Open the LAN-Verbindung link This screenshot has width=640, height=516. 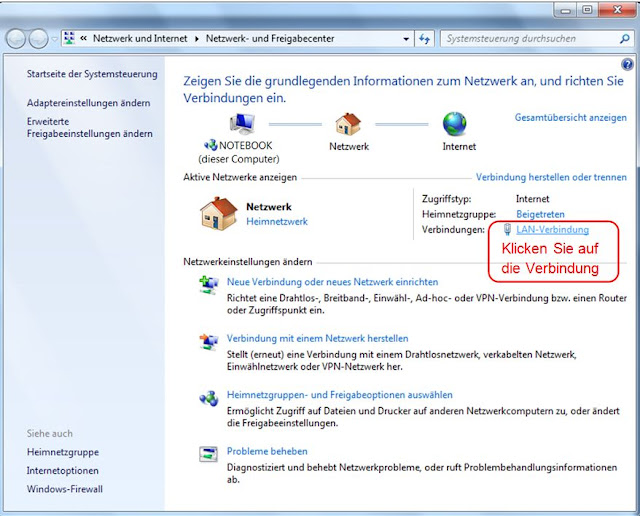click(x=552, y=230)
